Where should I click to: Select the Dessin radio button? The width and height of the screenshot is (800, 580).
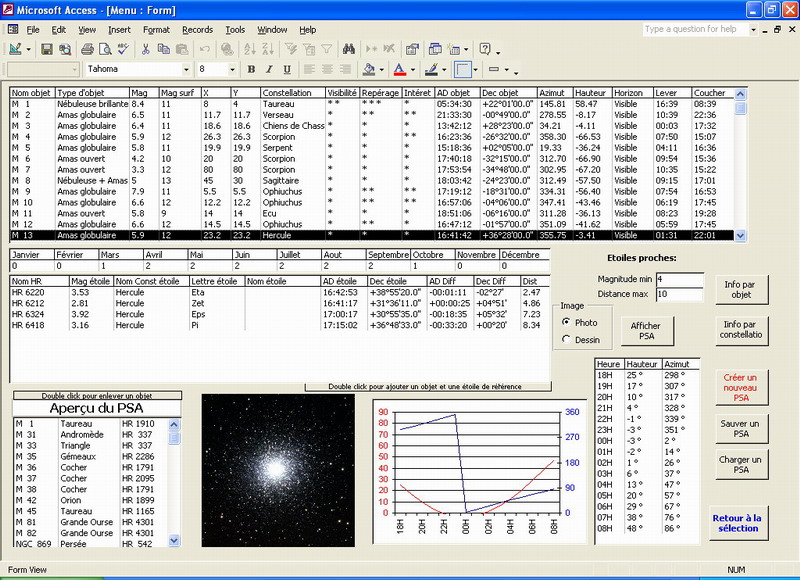point(566,339)
